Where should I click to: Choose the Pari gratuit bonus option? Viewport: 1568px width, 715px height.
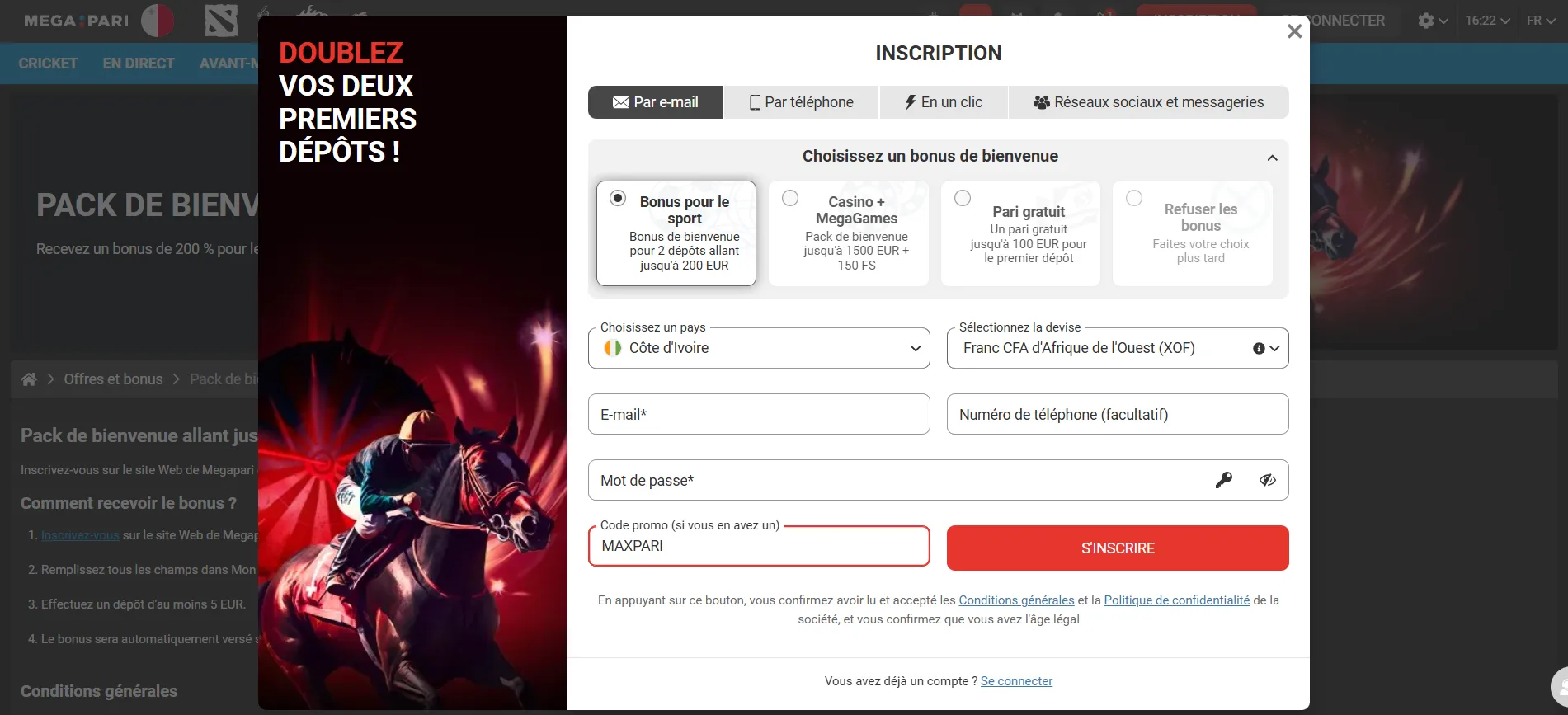[1020, 233]
